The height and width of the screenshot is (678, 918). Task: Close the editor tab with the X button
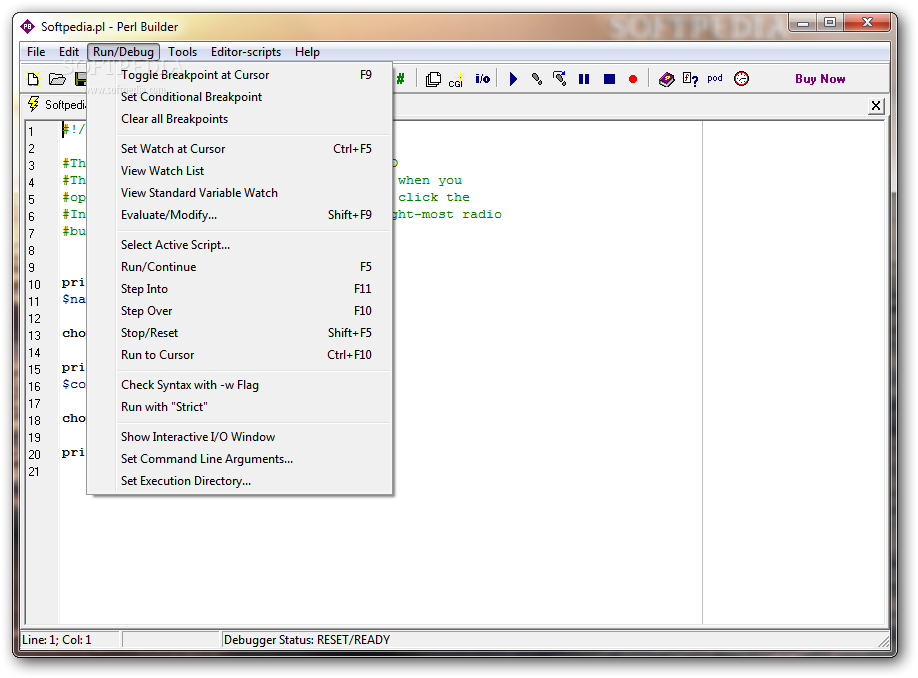click(x=875, y=105)
